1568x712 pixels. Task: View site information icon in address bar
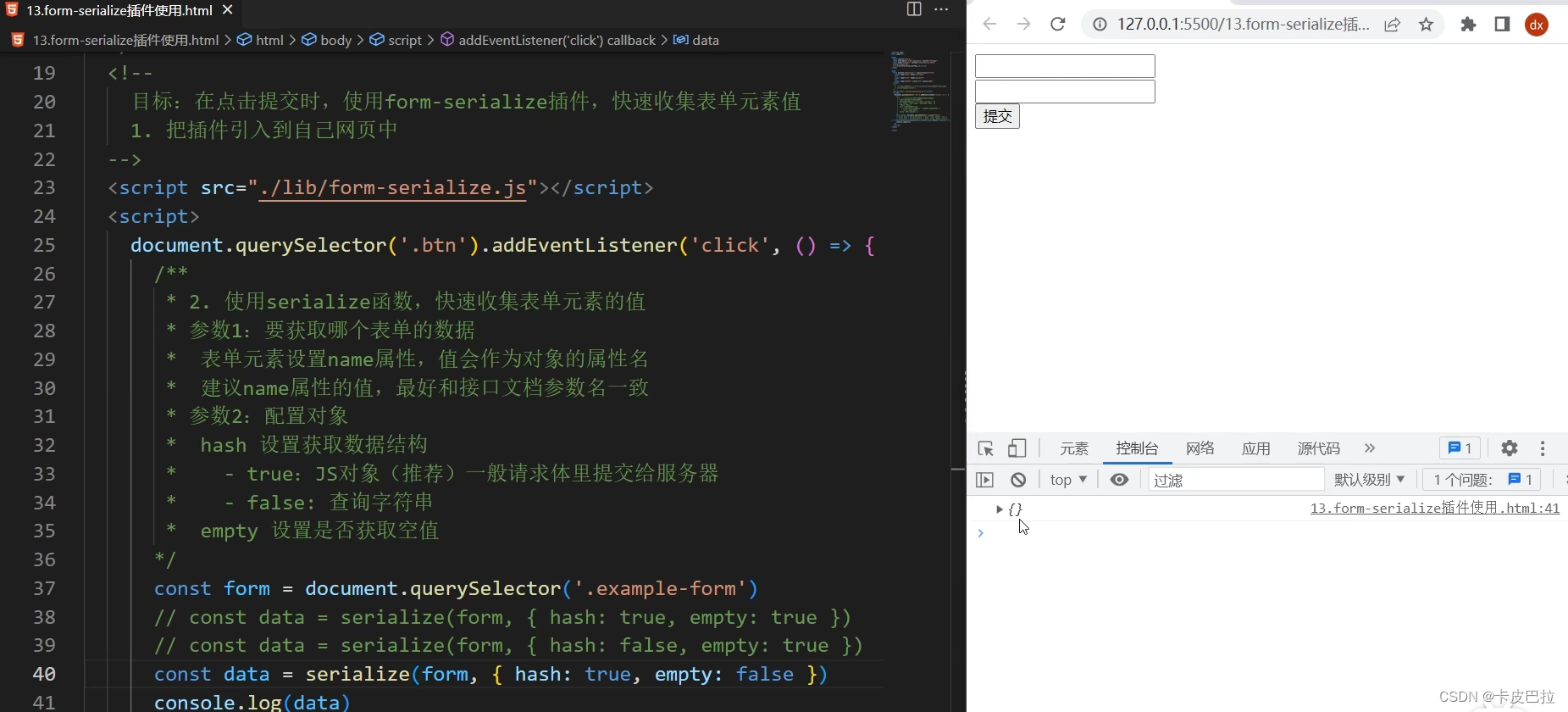click(1100, 25)
